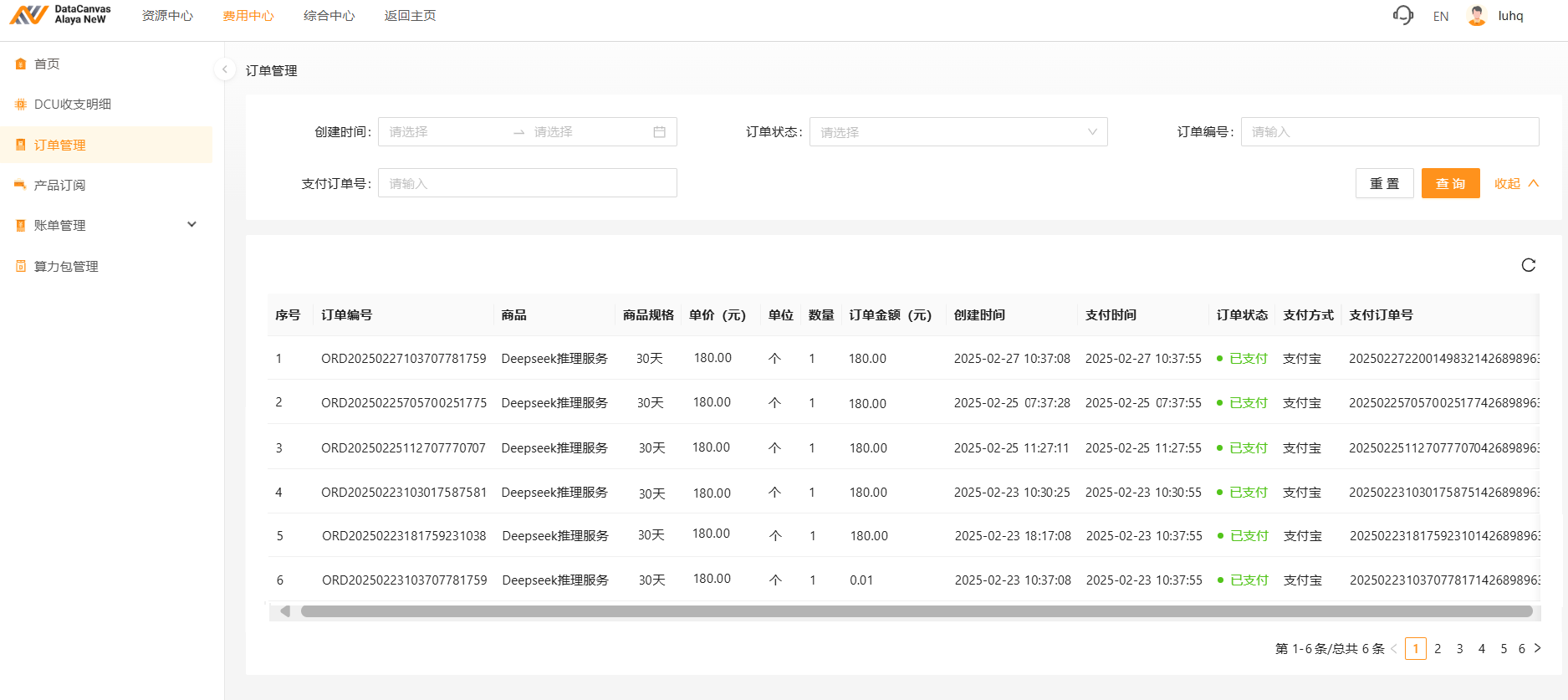Viewport: 1568px width, 700px height.
Task: Click the 查询 search button
Action: pos(1450,184)
